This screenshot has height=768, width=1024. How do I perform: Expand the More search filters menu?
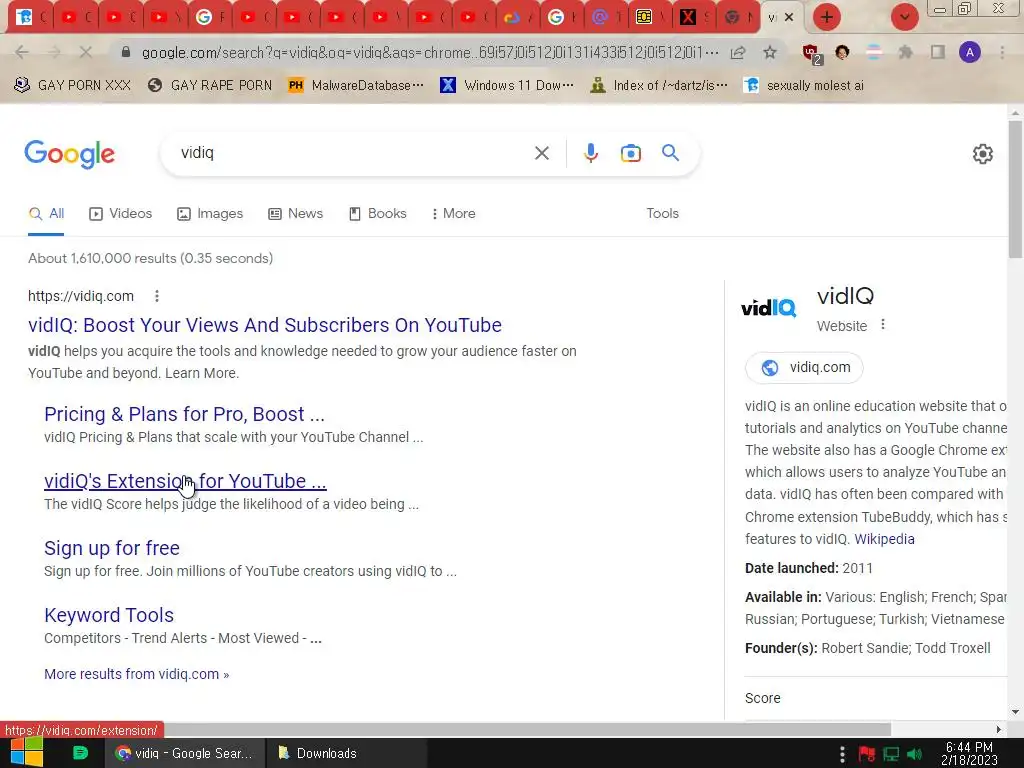453,214
